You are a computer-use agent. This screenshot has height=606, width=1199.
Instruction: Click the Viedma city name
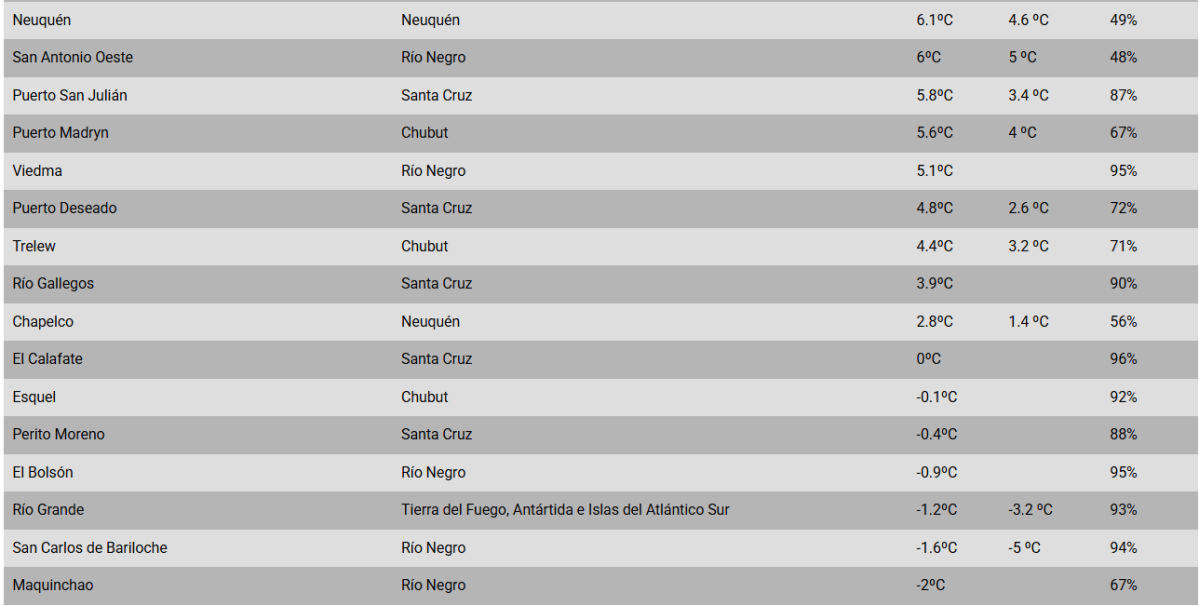(37, 171)
